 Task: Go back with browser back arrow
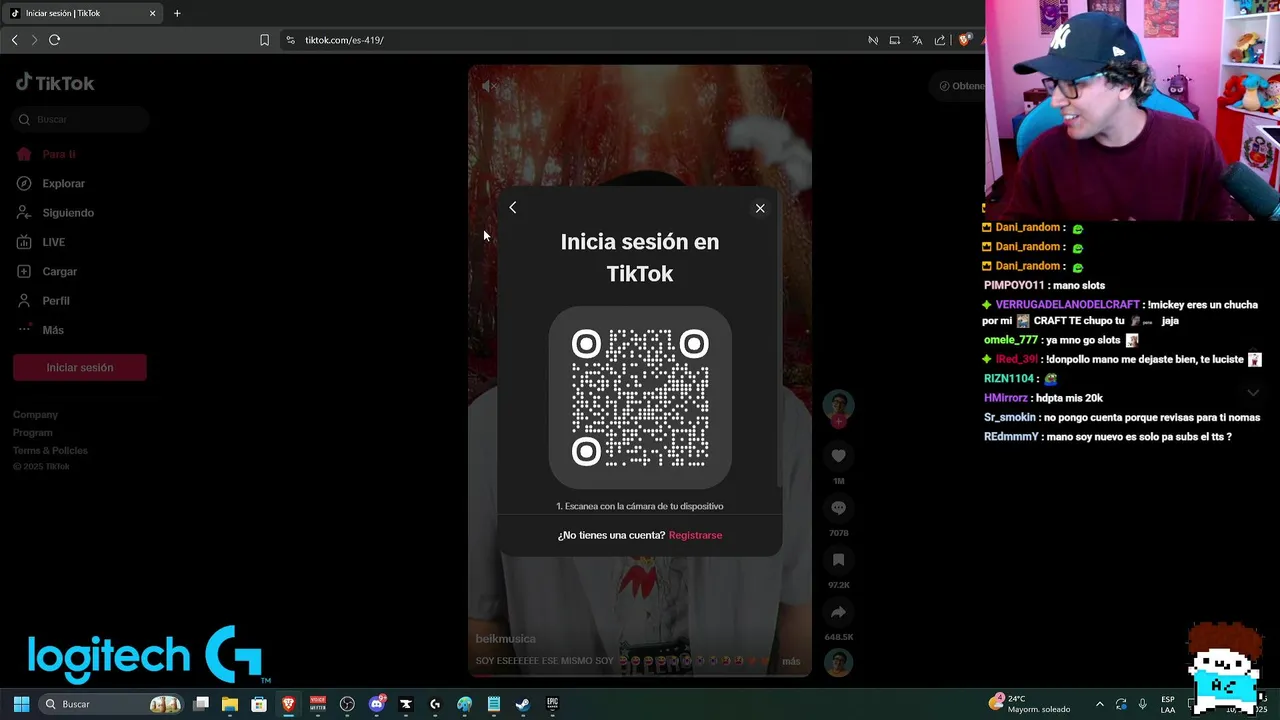pyautogui.click(x=14, y=40)
